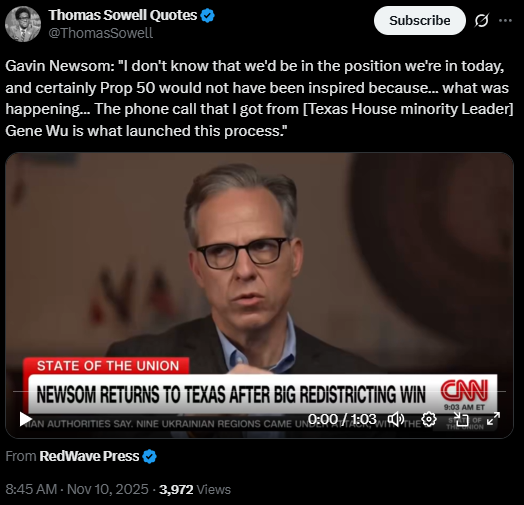Image resolution: width=524 pixels, height=505 pixels.
Task: Open video settings gear icon
Action: pyautogui.click(x=429, y=419)
